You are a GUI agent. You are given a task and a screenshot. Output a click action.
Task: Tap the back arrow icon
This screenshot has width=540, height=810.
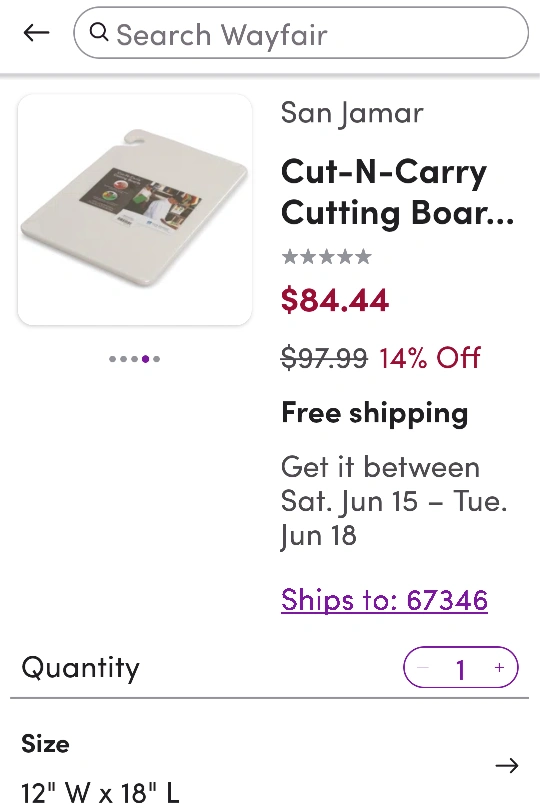pyautogui.click(x=36, y=33)
